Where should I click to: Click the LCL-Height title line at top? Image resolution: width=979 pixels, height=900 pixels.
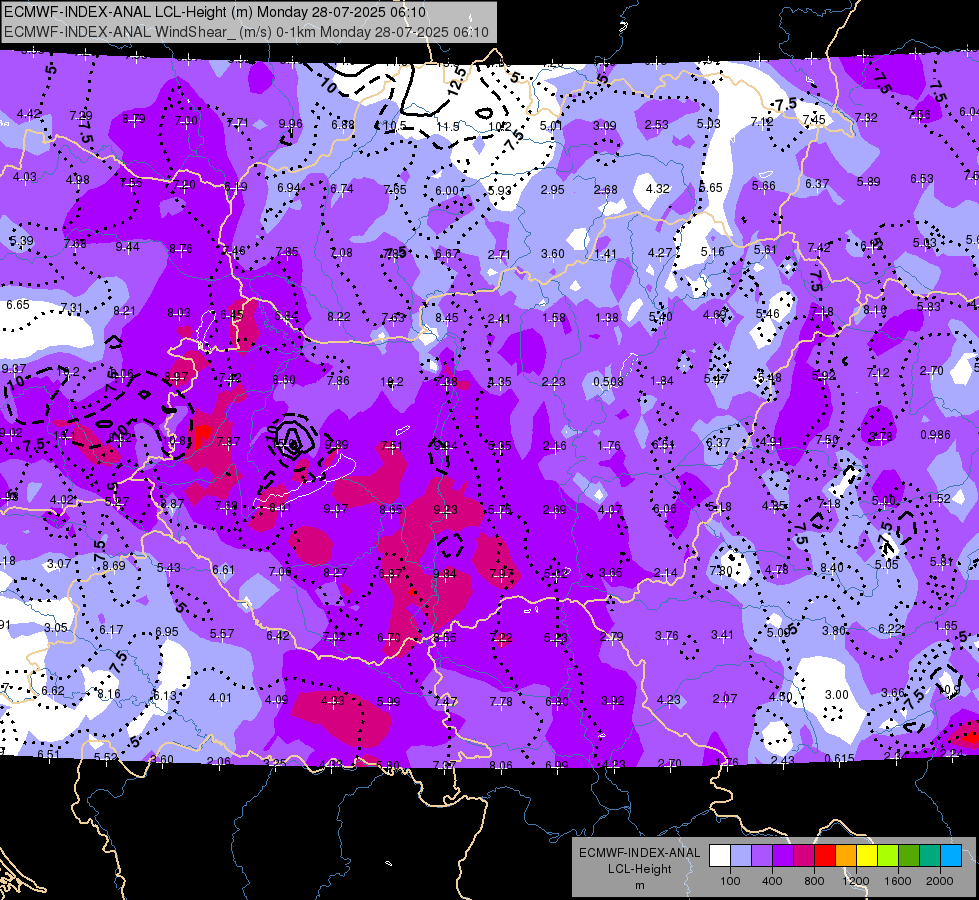coord(215,12)
